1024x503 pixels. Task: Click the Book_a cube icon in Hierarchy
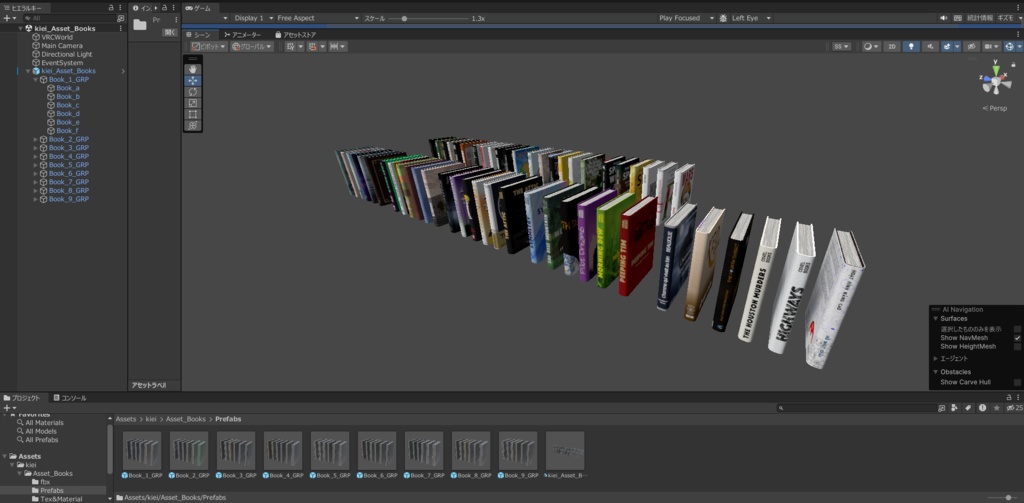50,88
